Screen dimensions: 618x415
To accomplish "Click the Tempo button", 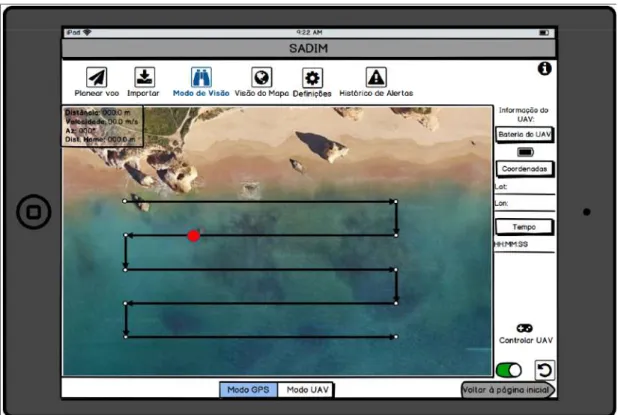I will click(x=524, y=227).
